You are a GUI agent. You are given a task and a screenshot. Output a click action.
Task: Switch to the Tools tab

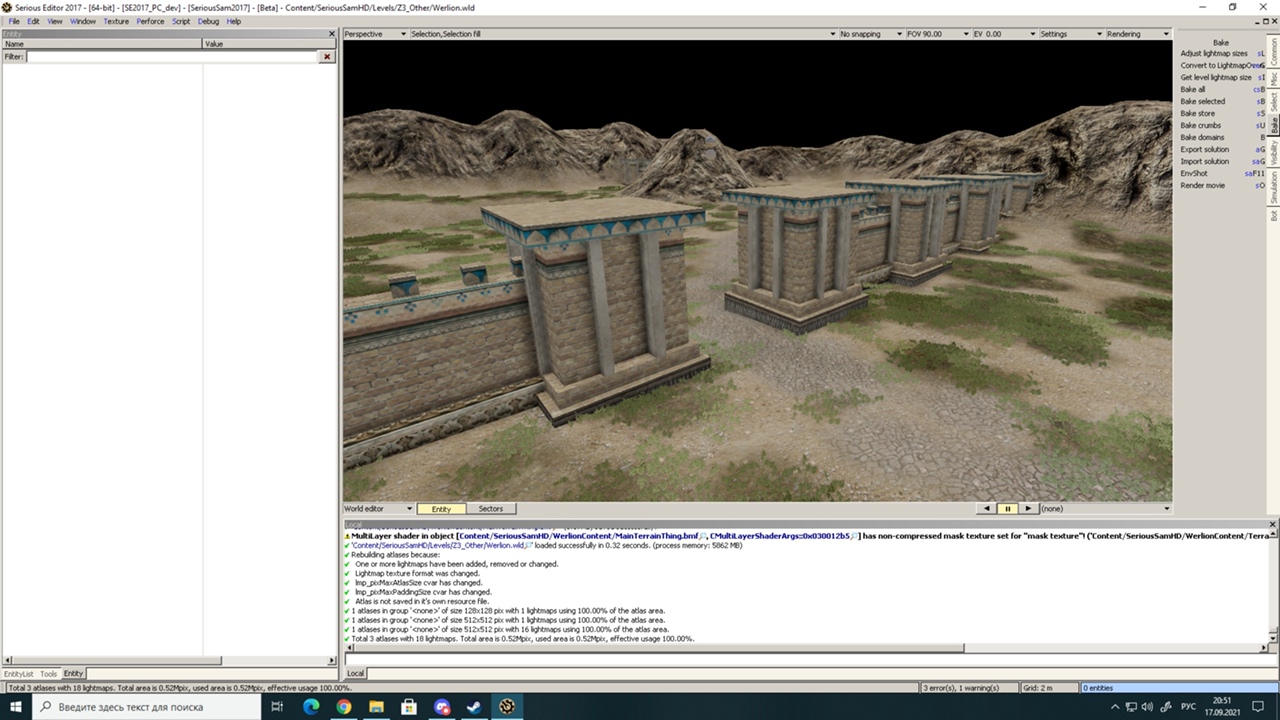[x=48, y=674]
